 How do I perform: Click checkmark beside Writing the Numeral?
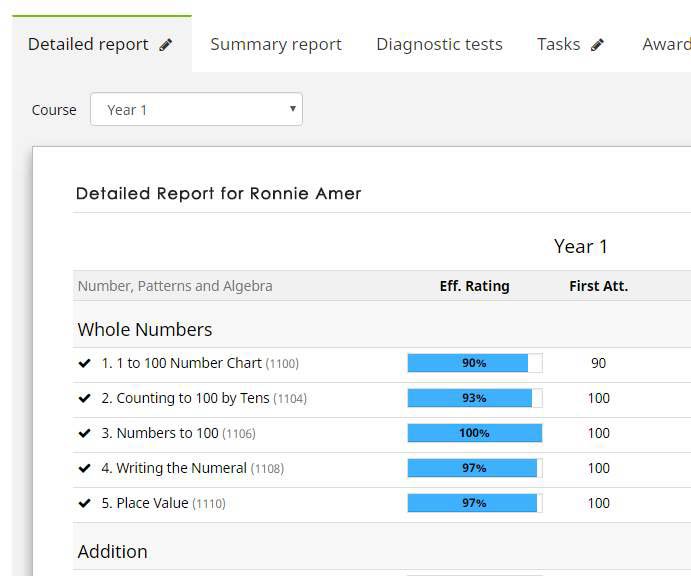pos(85,469)
